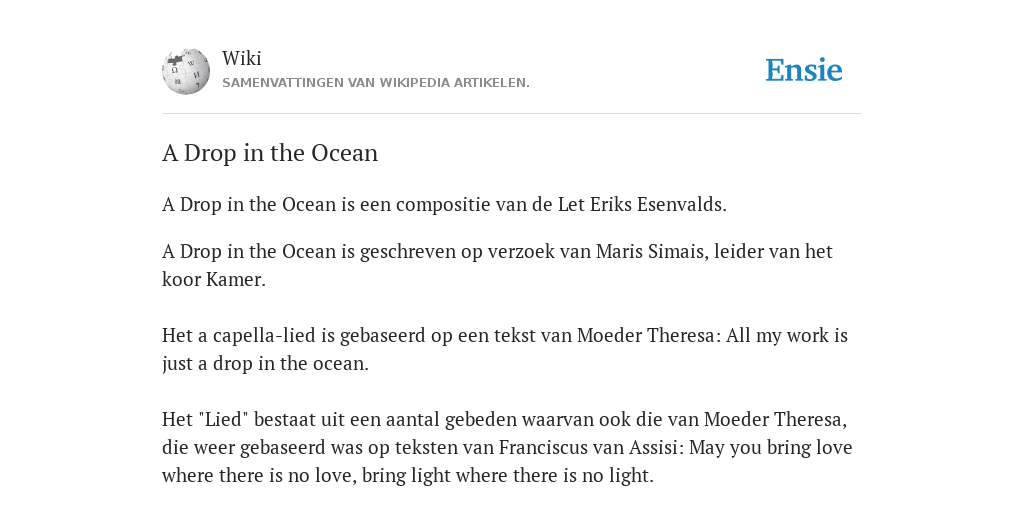
Task: Select 'Samenvattingen van Wikipedia artikelen' subtitle
Action: (x=376, y=83)
